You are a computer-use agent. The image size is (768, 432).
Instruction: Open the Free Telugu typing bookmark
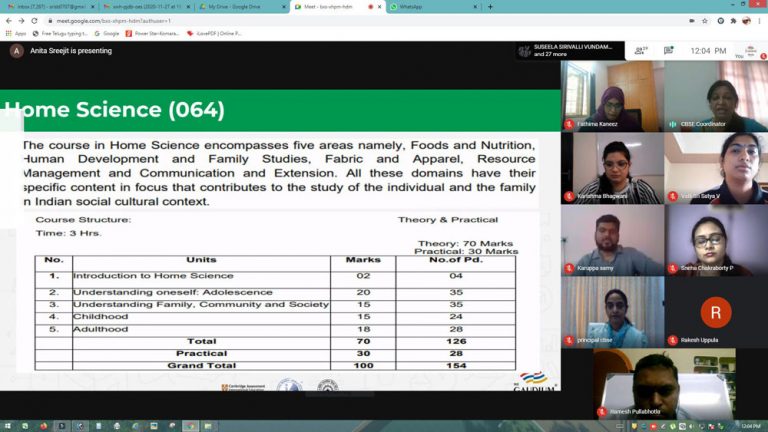60,33
